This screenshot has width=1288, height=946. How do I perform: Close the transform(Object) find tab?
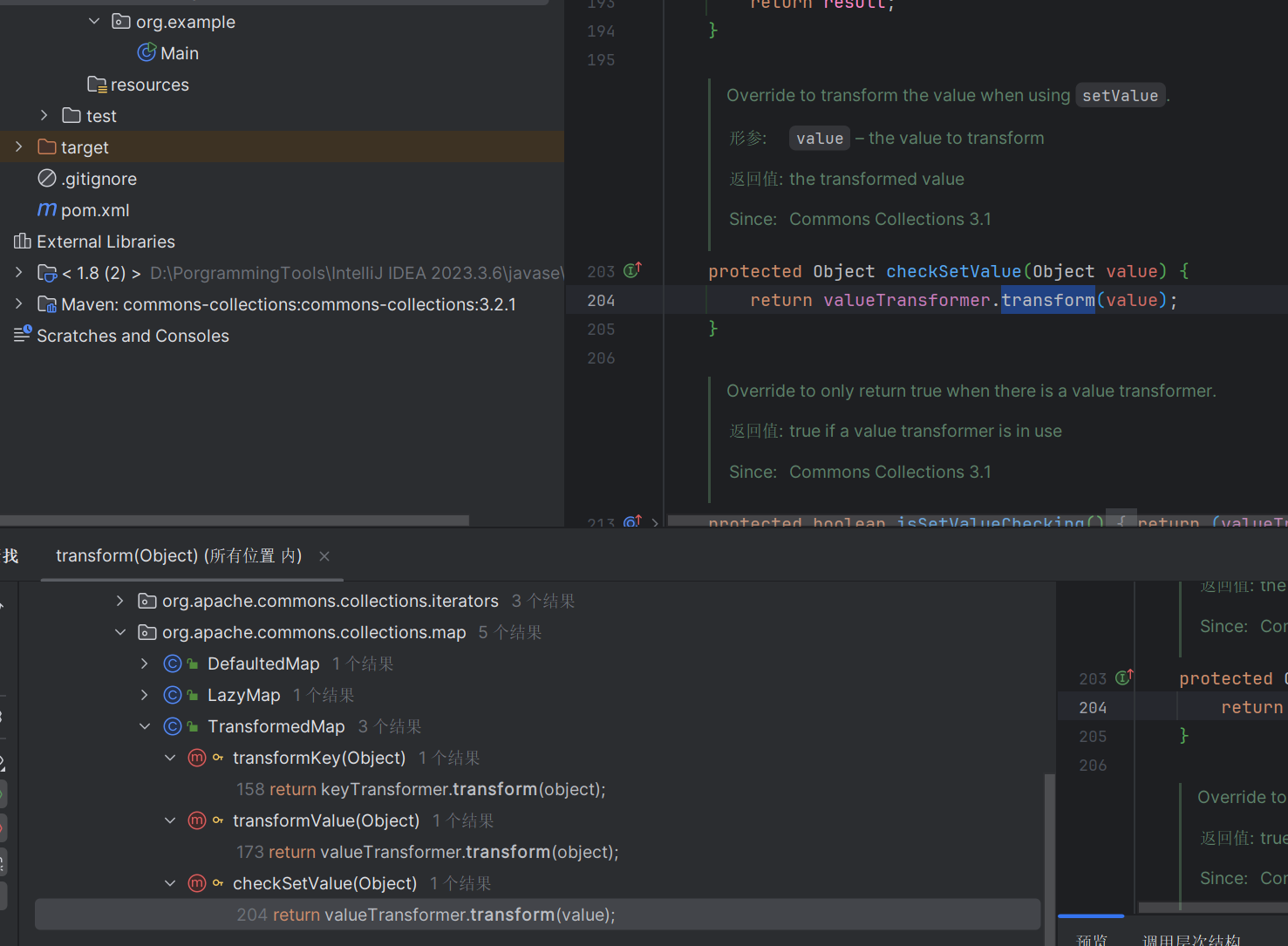[x=324, y=556]
